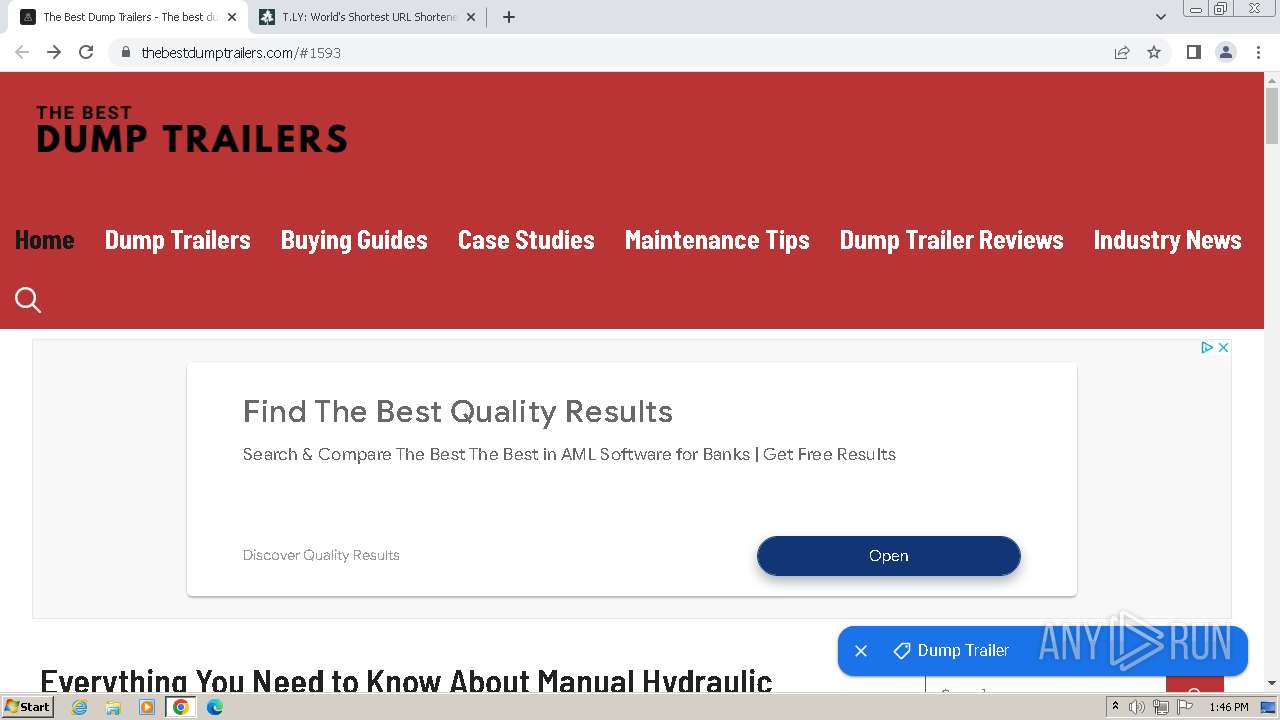Click the Dump Trailer tag chip

pos(952,651)
